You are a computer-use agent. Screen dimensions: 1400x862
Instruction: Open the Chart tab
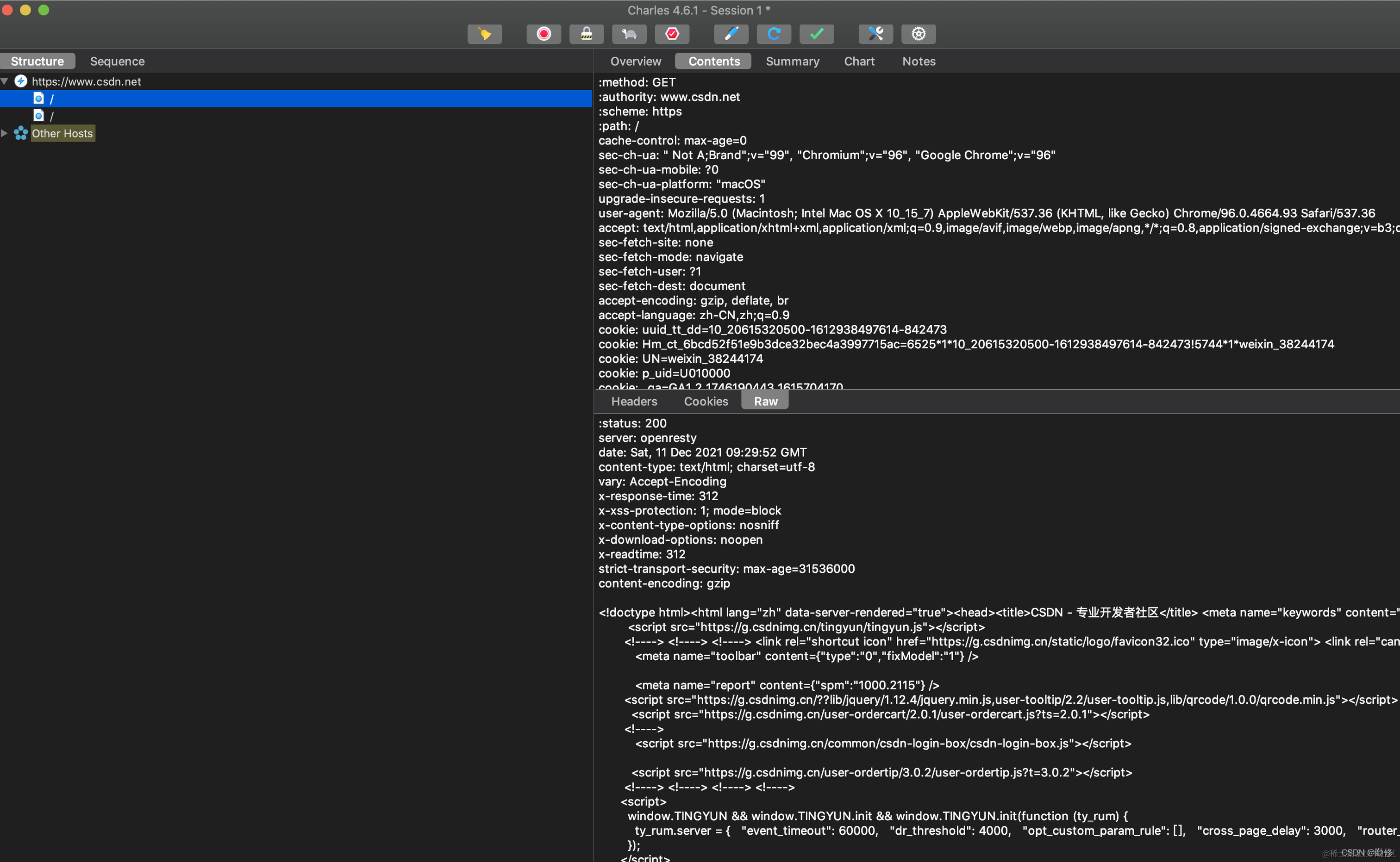click(x=859, y=61)
